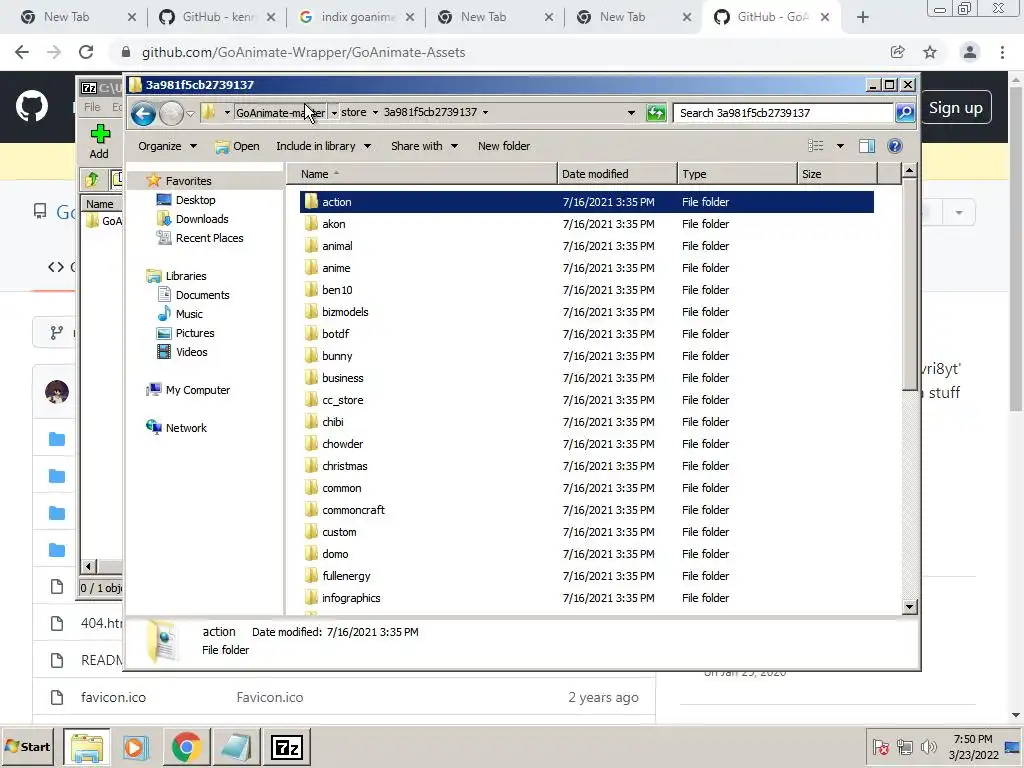Expand the breadcrumb arrow after store
Image resolution: width=1024 pixels, height=768 pixels.
coord(375,112)
